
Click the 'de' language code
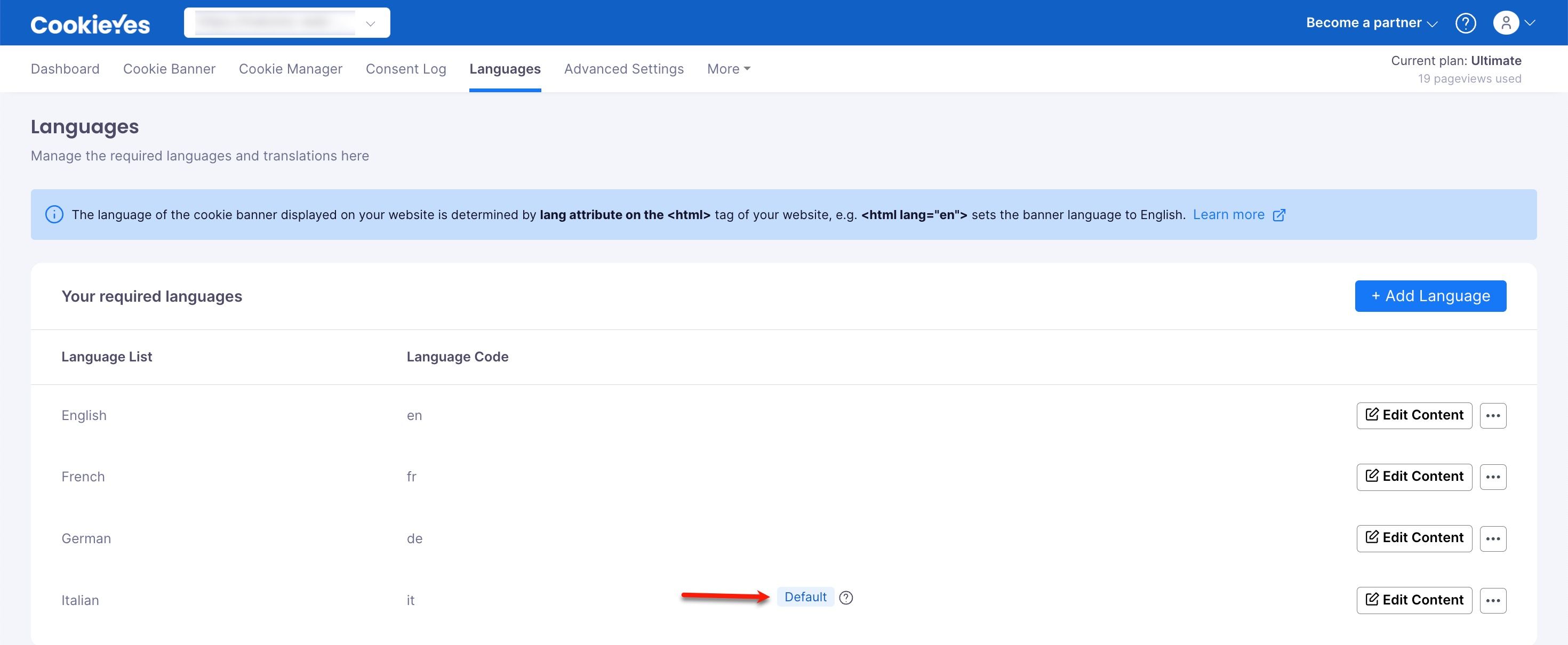(x=414, y=538)
